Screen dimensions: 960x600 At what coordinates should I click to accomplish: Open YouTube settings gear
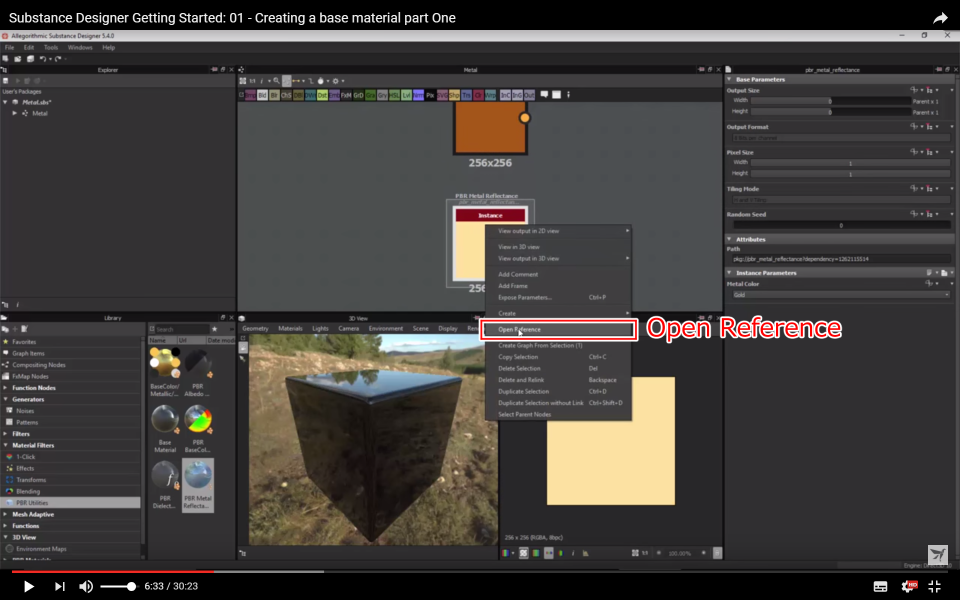[909, 586]
